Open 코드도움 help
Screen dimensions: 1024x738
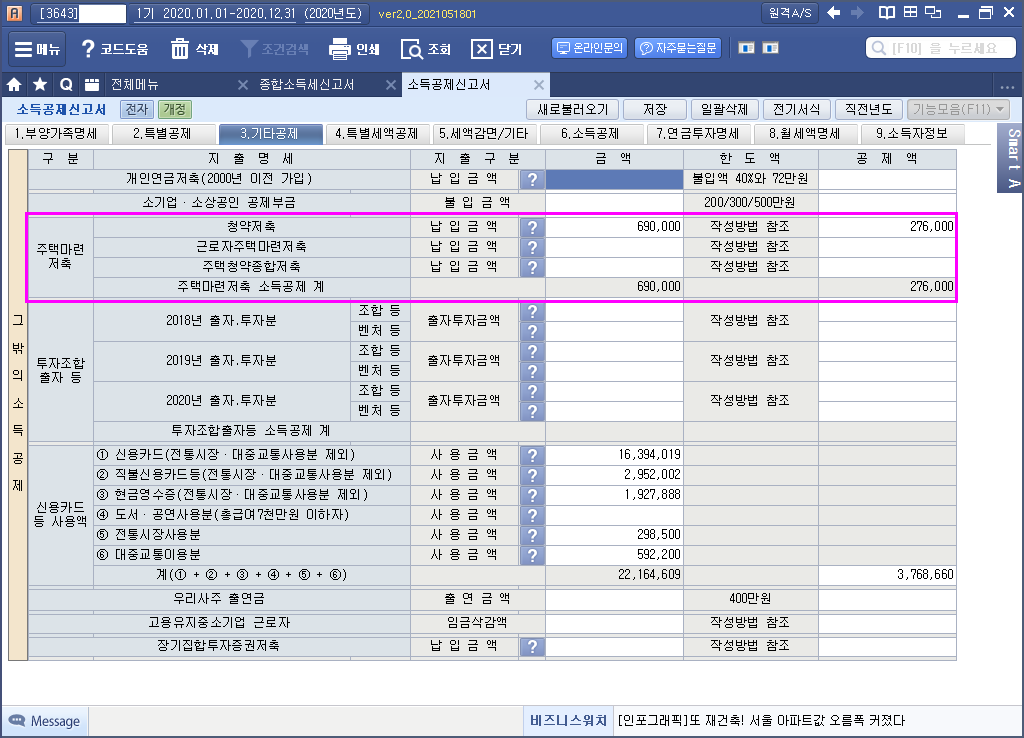[x=114, y=49]
